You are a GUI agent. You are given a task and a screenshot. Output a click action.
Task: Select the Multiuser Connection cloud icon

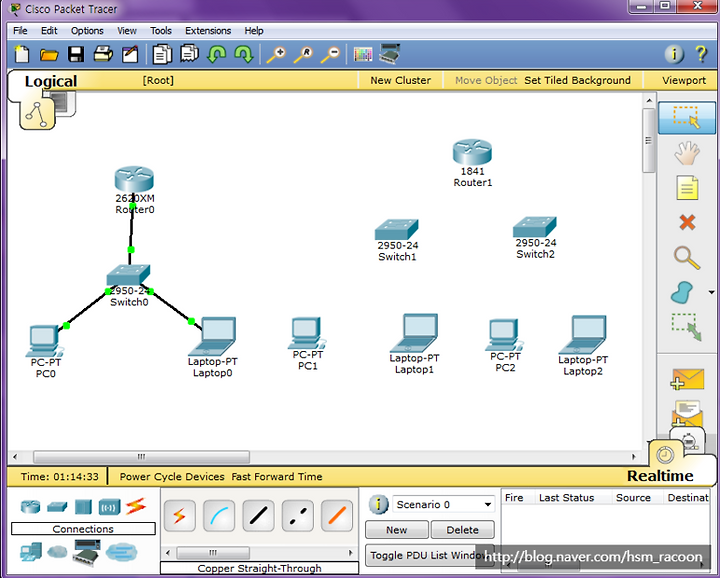121,551
